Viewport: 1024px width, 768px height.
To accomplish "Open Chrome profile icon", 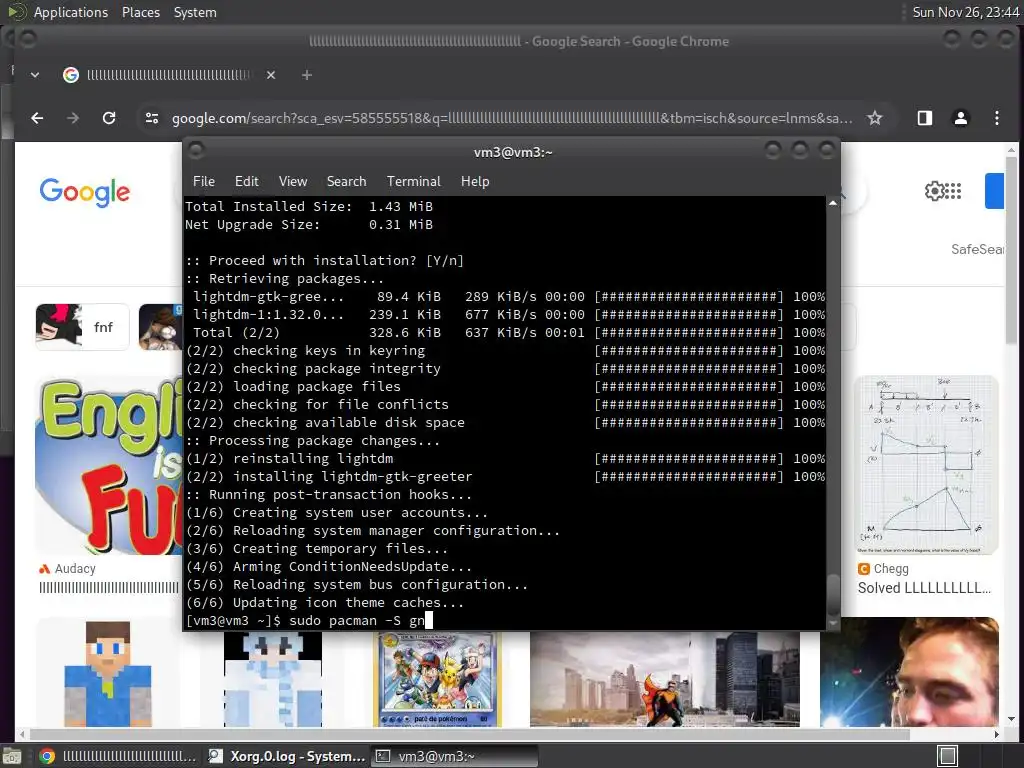I will pyautogui.click(x=961, y=118).
